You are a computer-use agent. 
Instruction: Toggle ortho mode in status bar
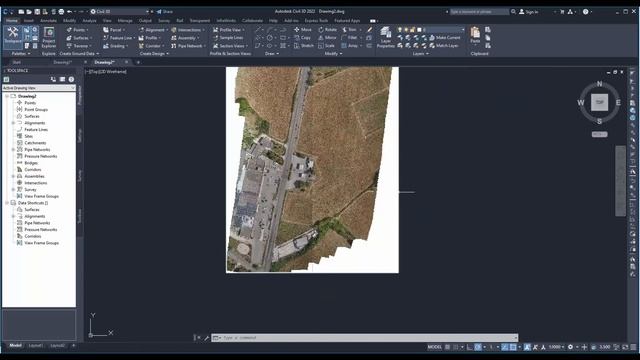pyautogui.click(x=470, y=347)
